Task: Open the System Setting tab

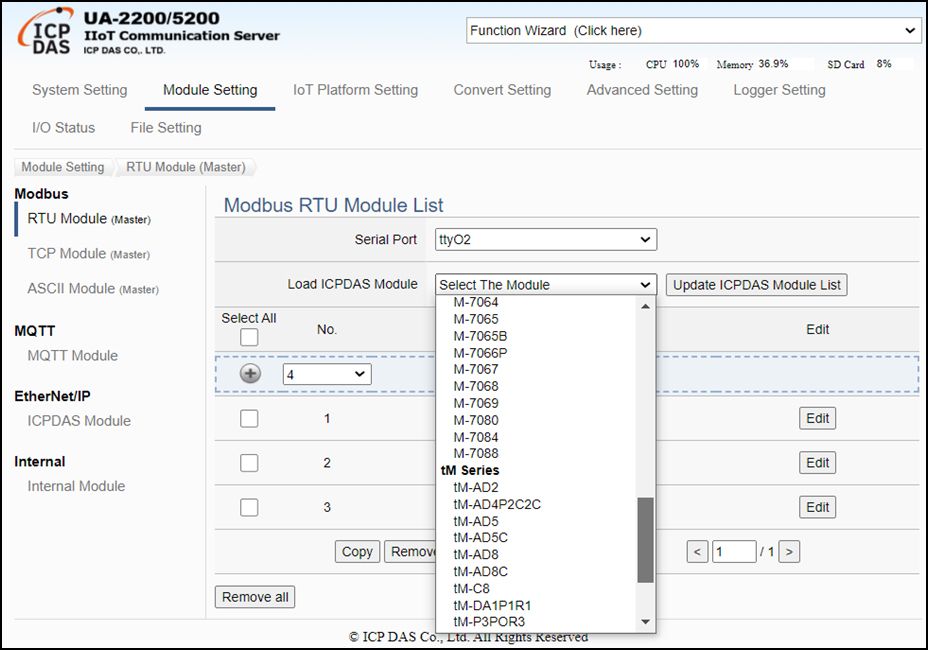Action: tap(80, 90)
